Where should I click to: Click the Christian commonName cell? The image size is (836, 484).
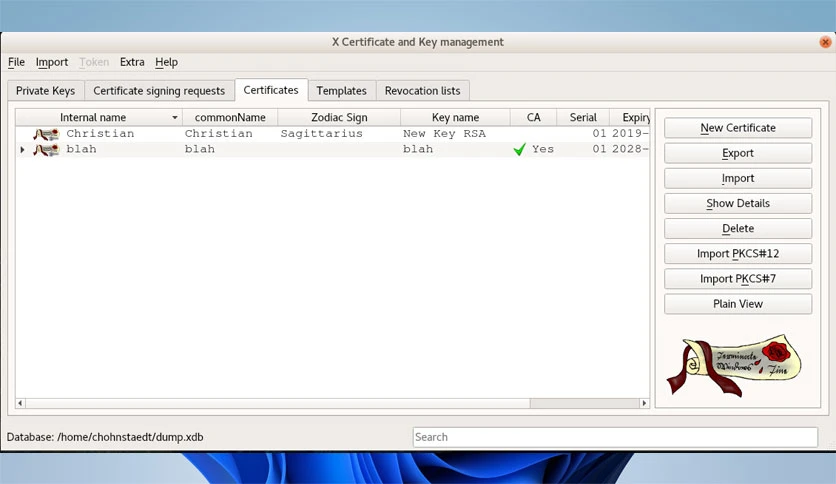click(219, 134)
